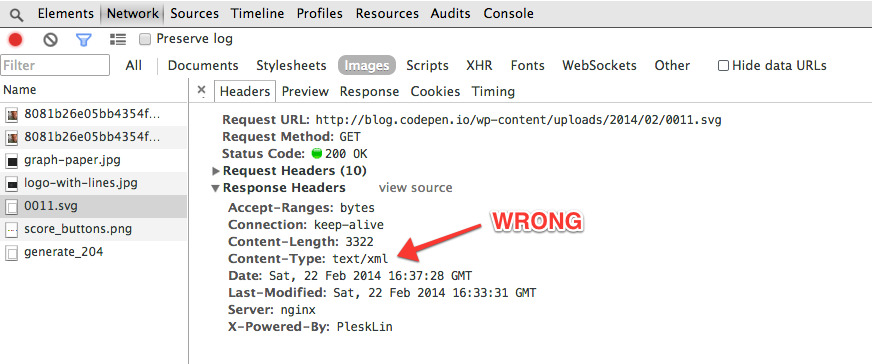Click the view source link
872x364 pixels.
(x=415, y=188)
